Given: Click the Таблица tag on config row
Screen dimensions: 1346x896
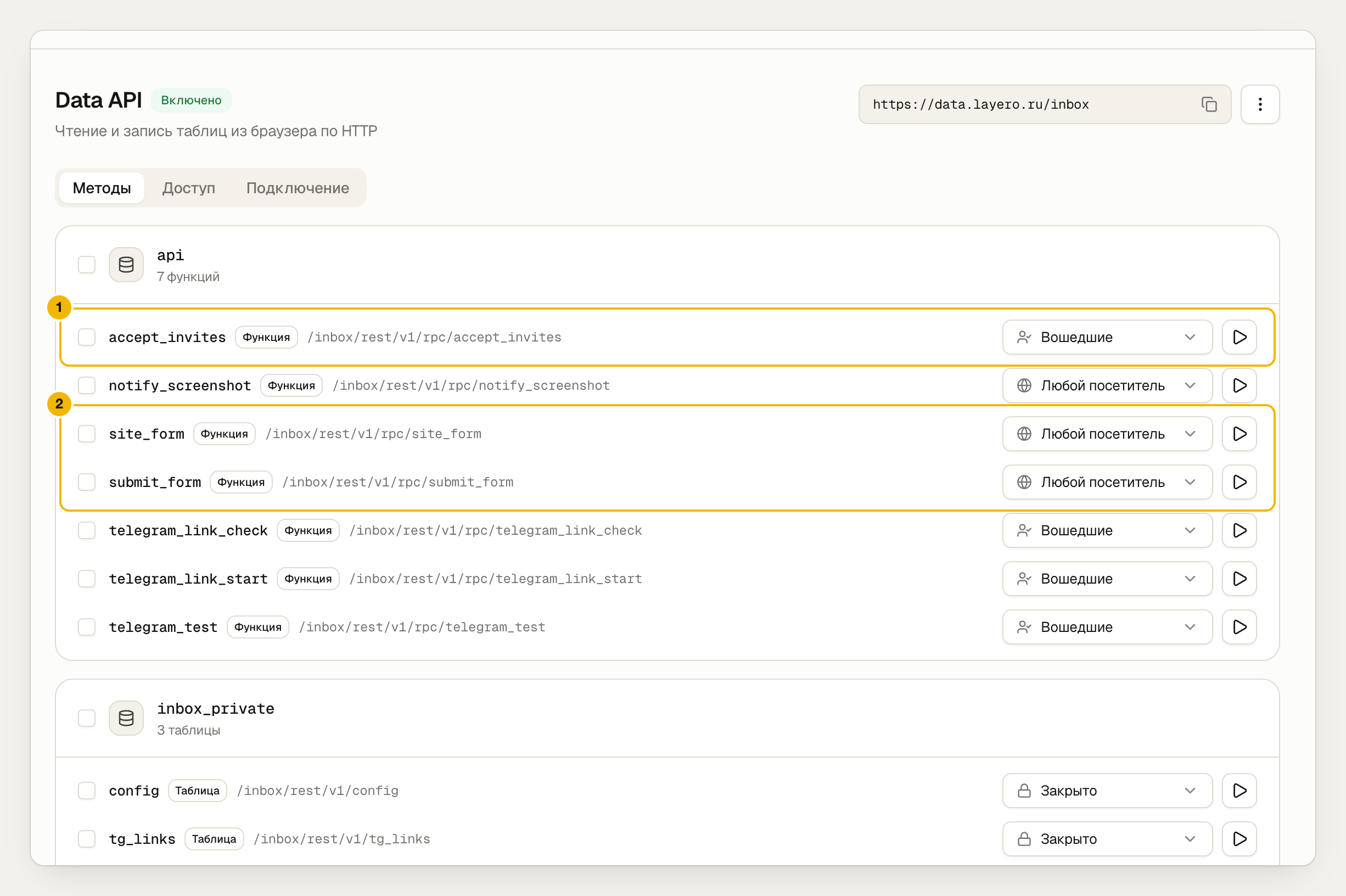Looking at the screenshot, I should [x=197, y=790].
